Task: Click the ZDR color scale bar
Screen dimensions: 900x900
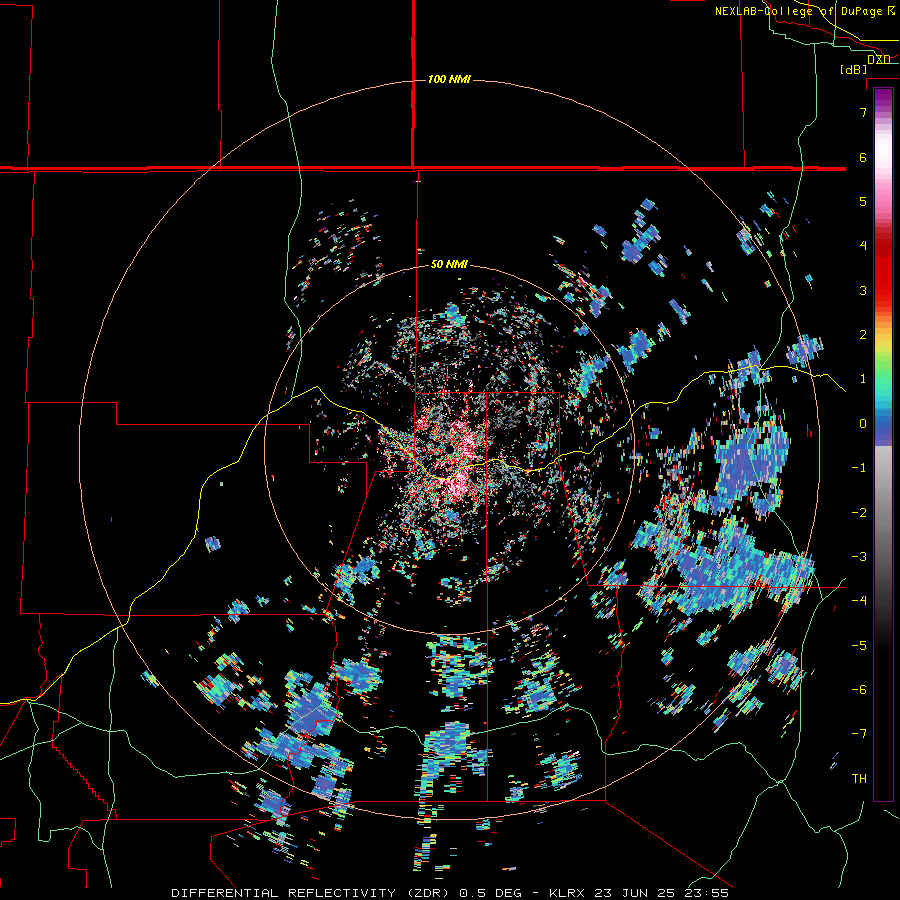Action: (x=883, y=444)
